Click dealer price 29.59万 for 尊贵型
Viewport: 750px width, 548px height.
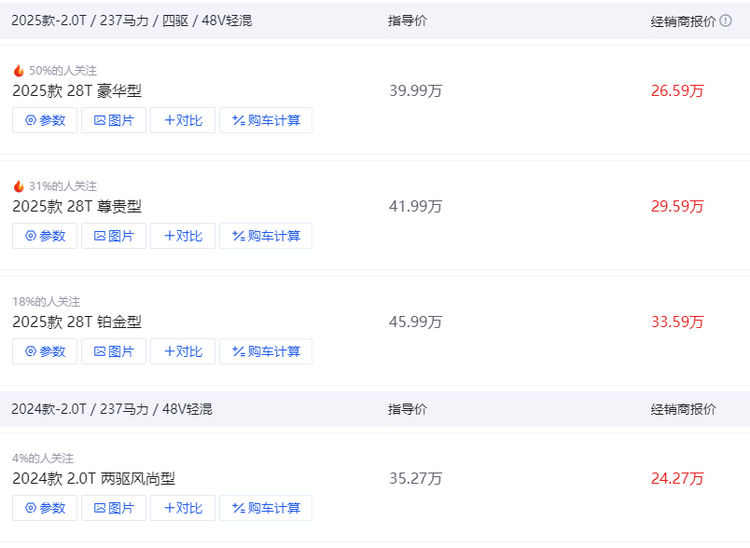tap(677, 207)
